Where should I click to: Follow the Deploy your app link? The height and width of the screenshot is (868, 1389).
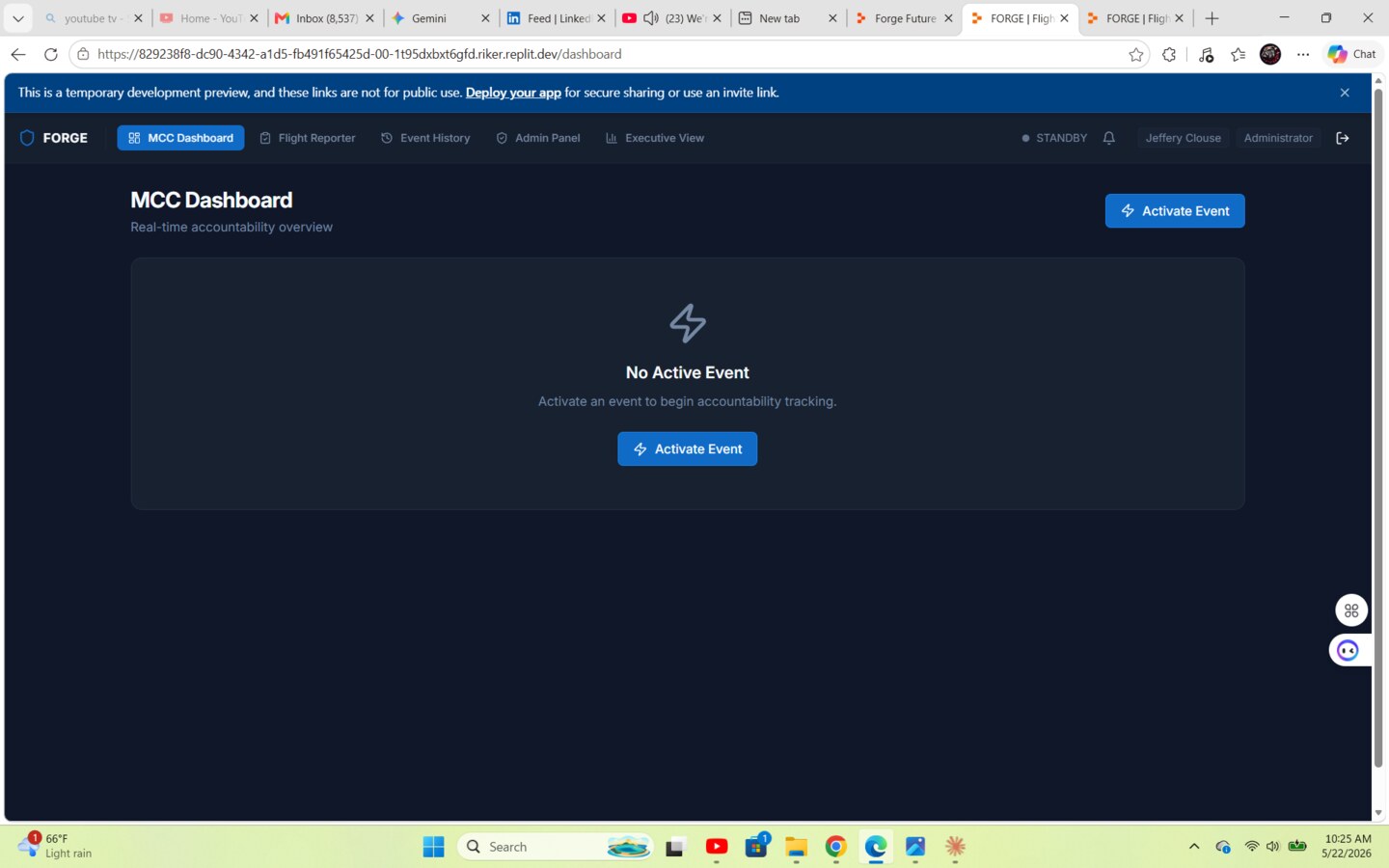pyautogui.click(x=513, y=93)
